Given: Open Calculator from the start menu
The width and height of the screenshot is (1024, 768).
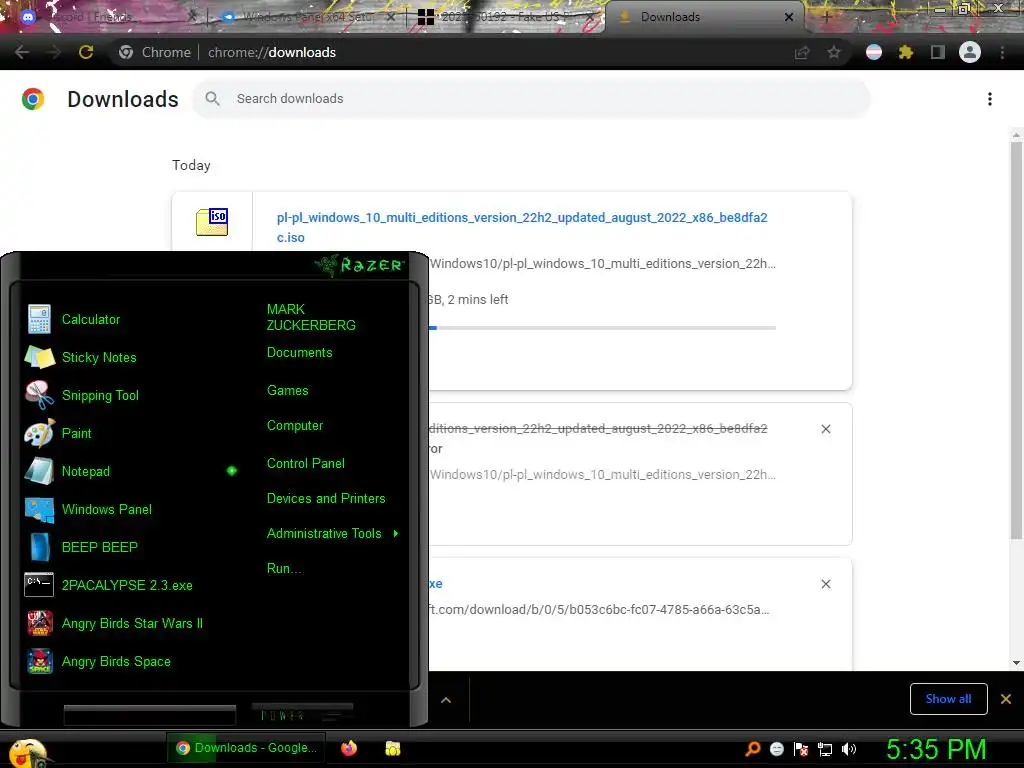Looking at the screenshot, I should click(x=91, y=319).
